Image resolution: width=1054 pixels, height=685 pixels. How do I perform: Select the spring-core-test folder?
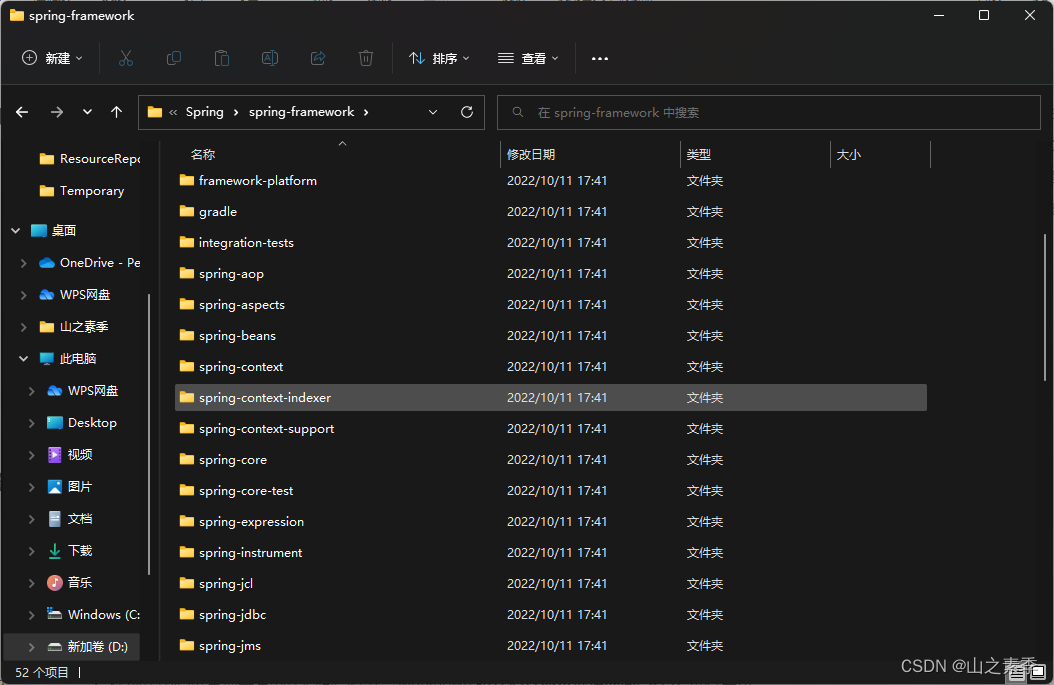pos(551,491)
